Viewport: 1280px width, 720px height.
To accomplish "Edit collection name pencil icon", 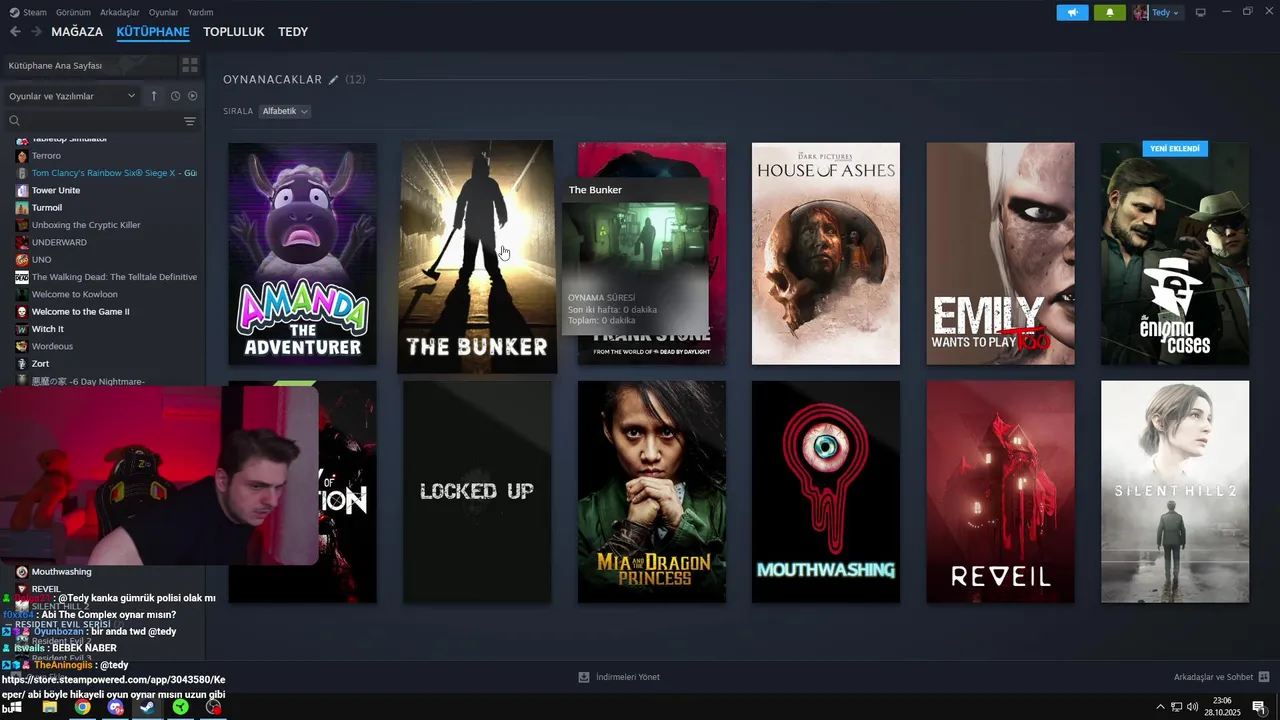I will tap(334, 79).
